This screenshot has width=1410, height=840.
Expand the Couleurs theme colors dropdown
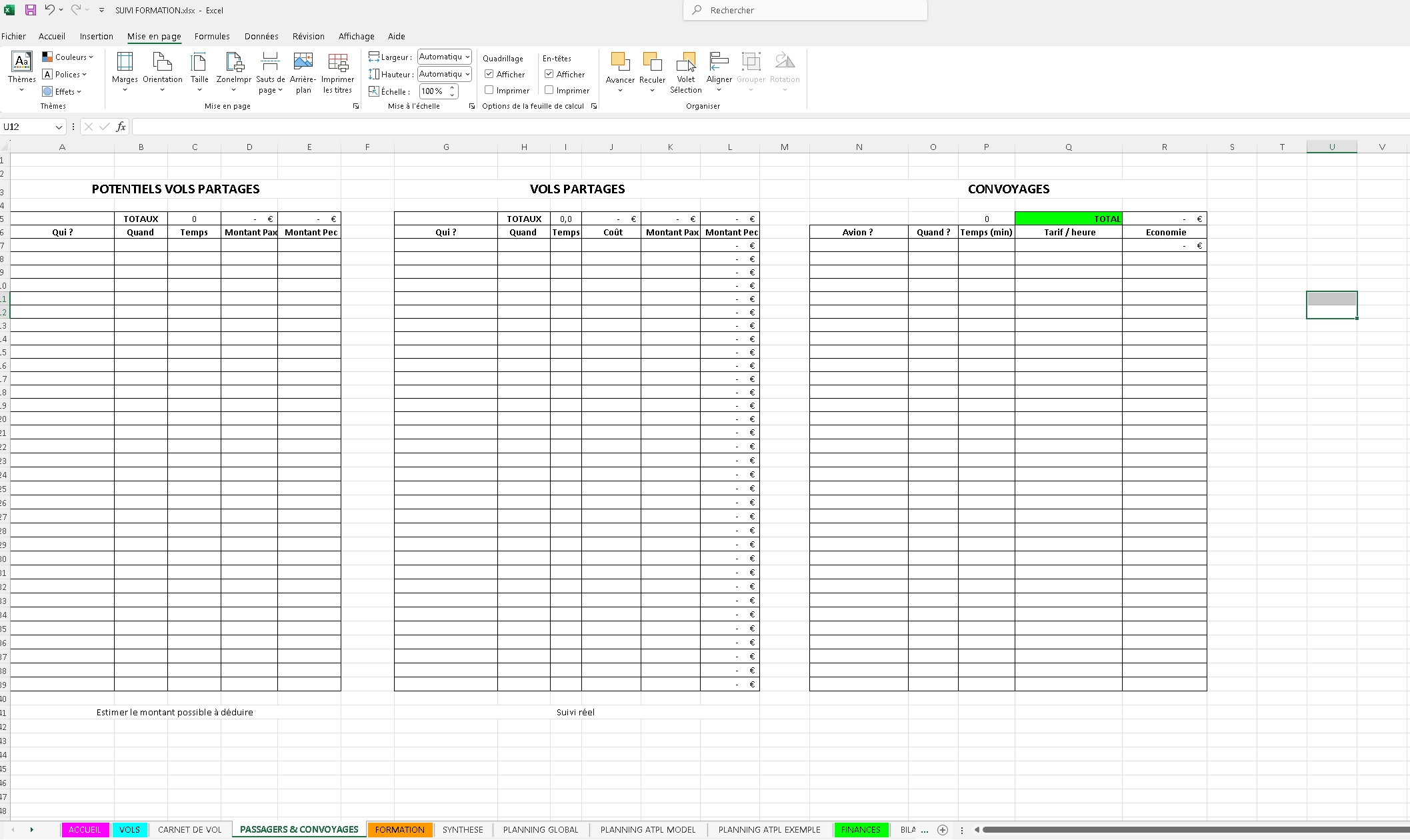pyautogui.click(x=68, y=57)
